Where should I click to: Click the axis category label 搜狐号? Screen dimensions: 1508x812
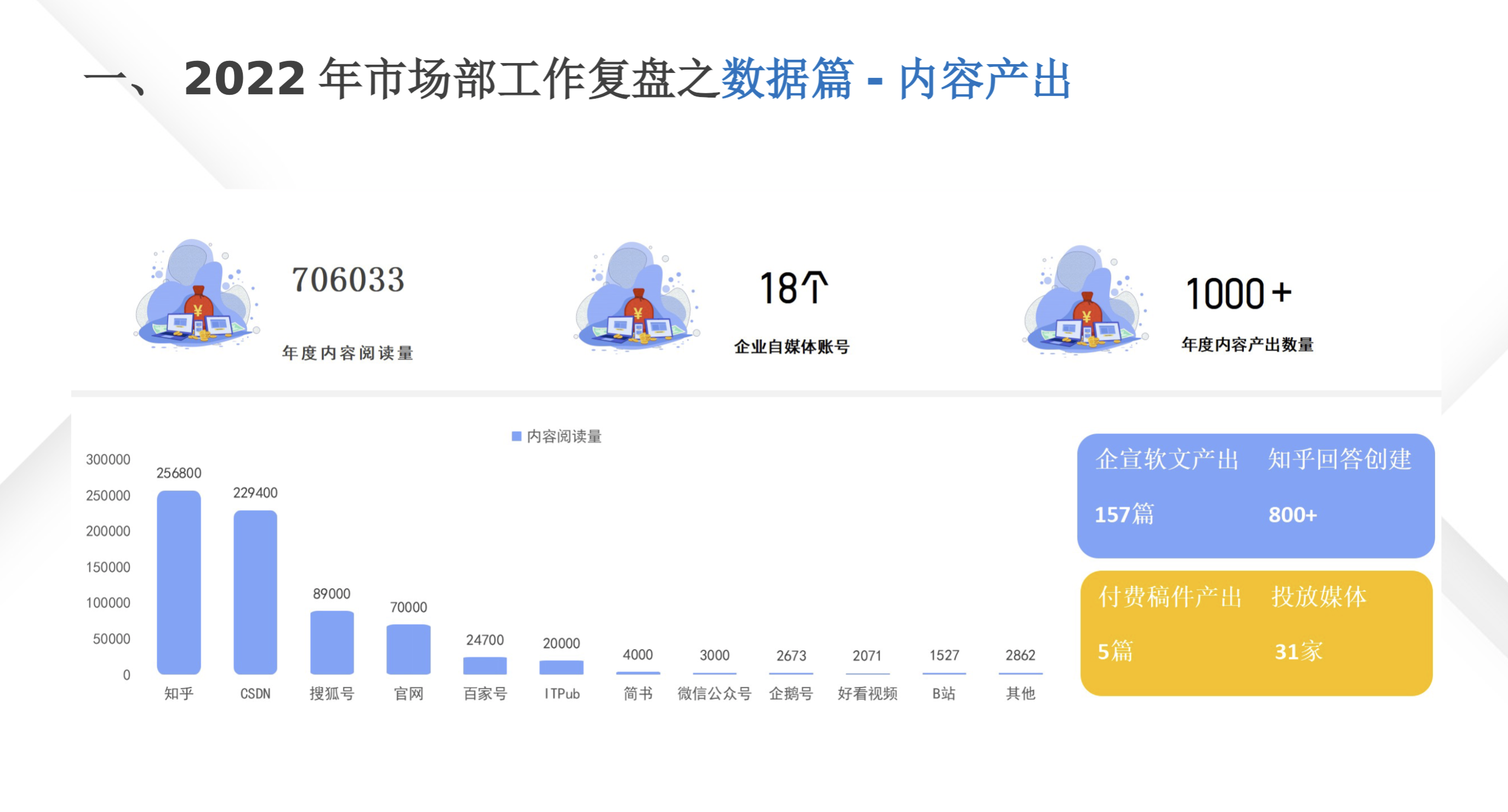click(x=332, y=694)
